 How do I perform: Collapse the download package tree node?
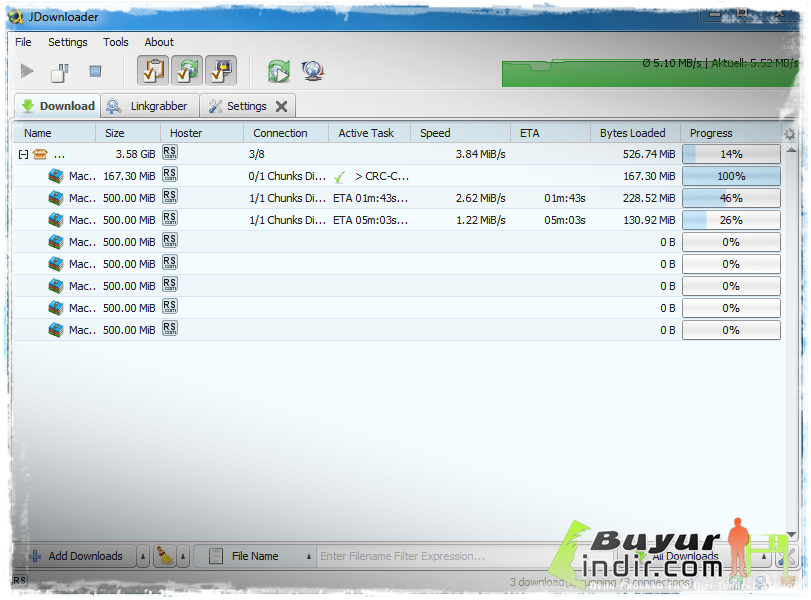coord(23,154)
